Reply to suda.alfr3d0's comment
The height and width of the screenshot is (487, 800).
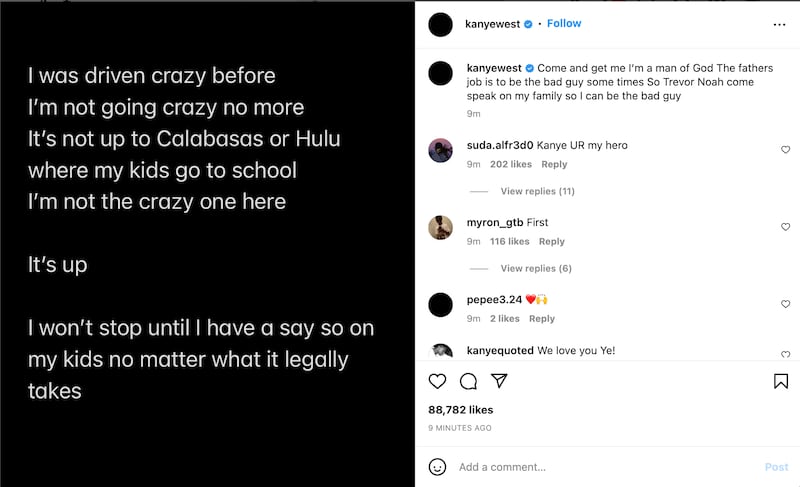coord(553,164)
